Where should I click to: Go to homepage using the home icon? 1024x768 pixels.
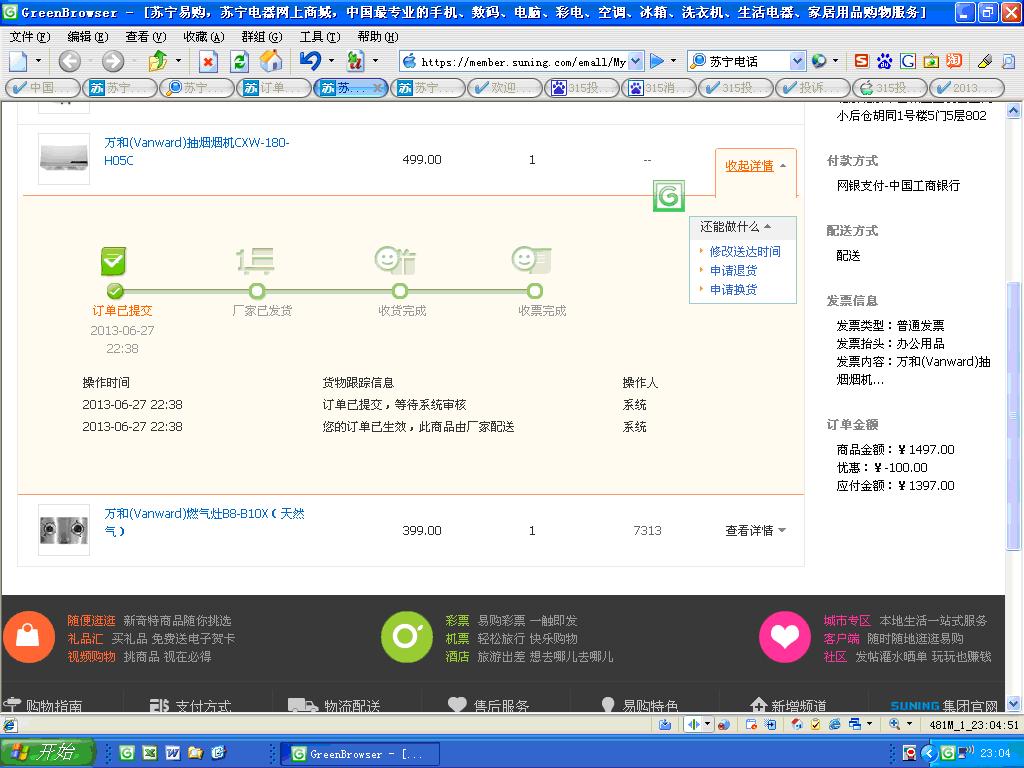coord(269,62)
